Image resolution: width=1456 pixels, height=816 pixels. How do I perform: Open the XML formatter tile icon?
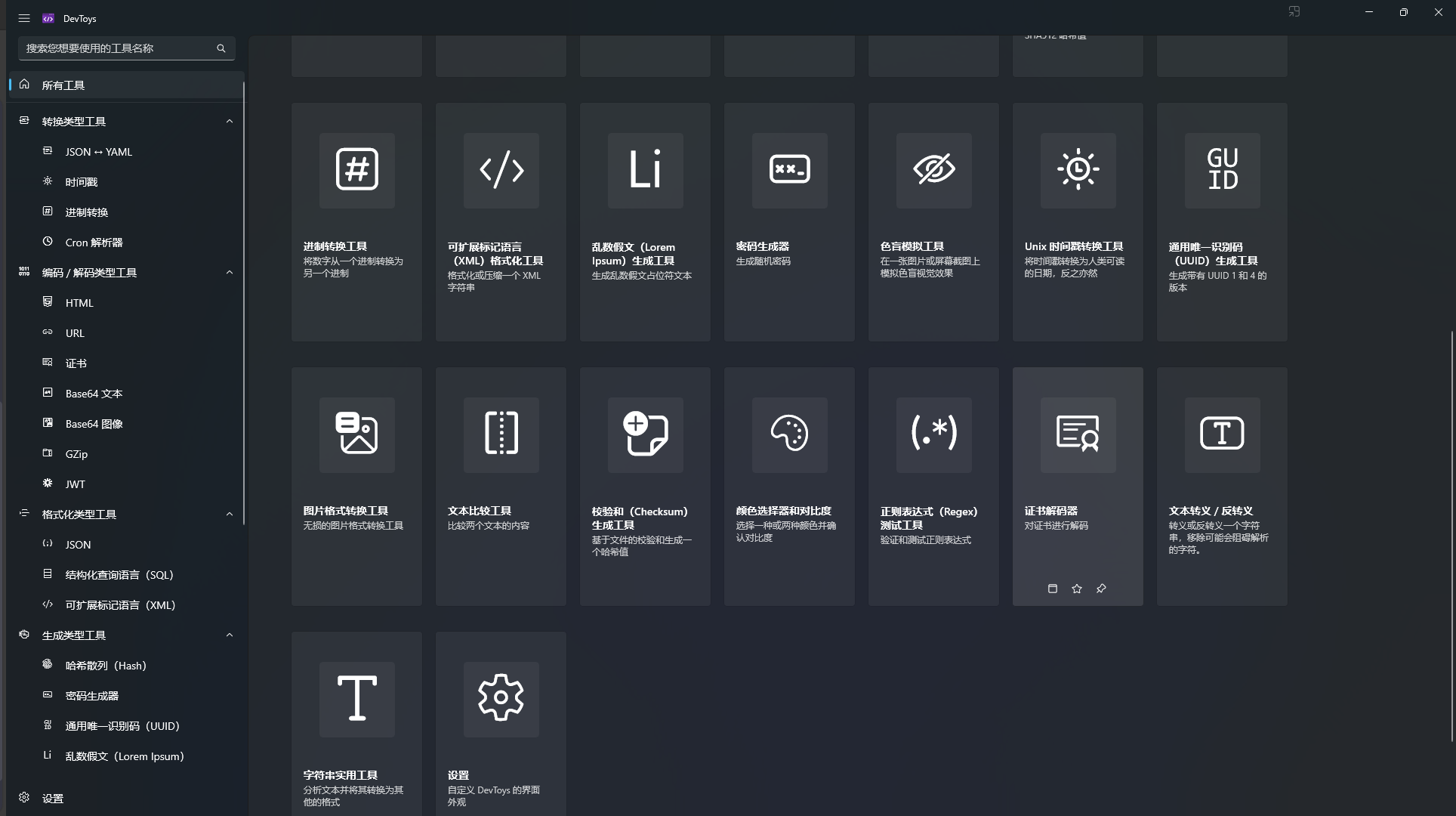501,170
